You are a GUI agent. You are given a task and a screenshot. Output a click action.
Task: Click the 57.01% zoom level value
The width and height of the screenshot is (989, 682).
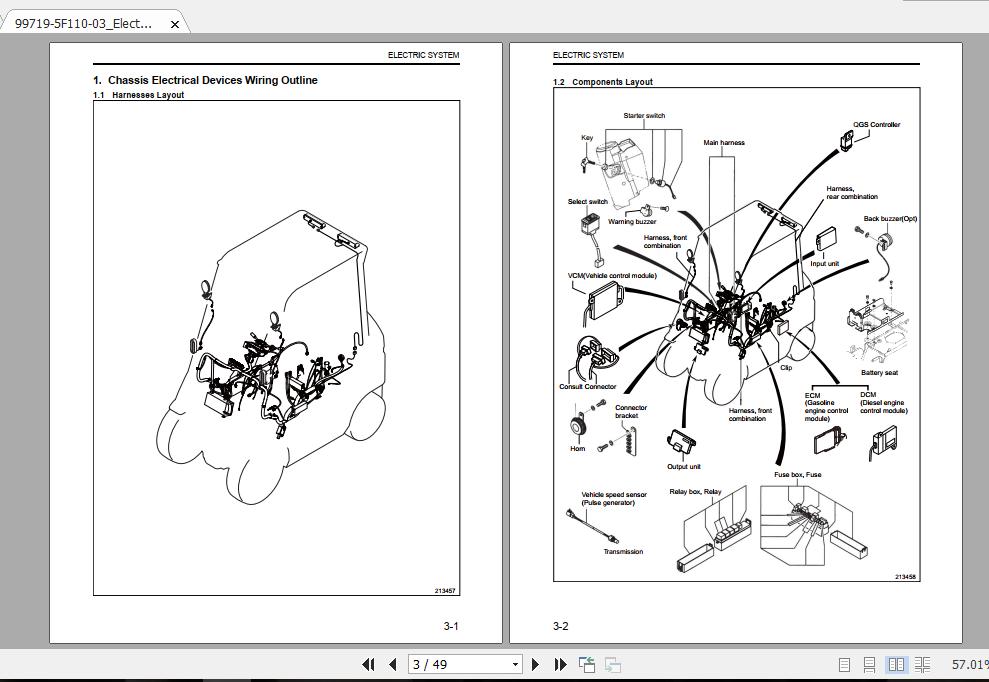tap(969, 664)
